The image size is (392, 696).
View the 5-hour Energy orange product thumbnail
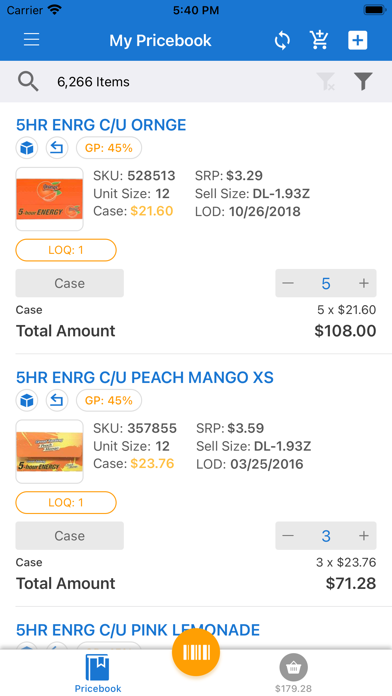[49, 199]
